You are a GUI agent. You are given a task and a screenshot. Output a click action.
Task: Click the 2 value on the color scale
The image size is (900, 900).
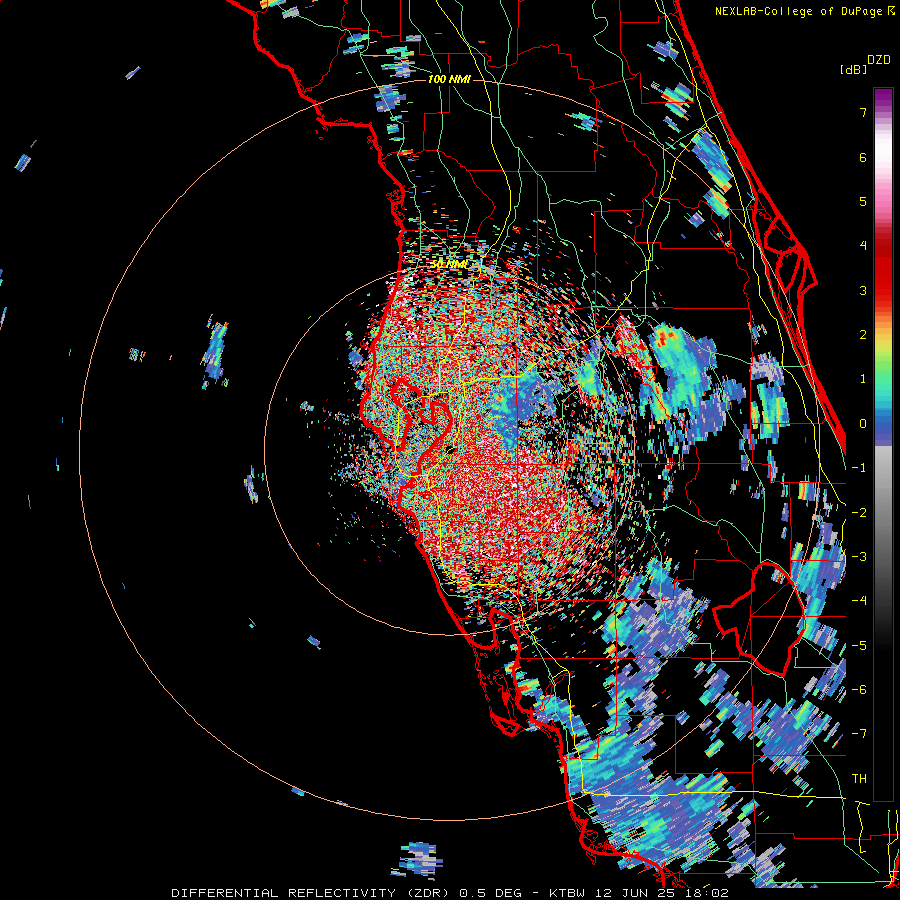[x=863, y=335]
